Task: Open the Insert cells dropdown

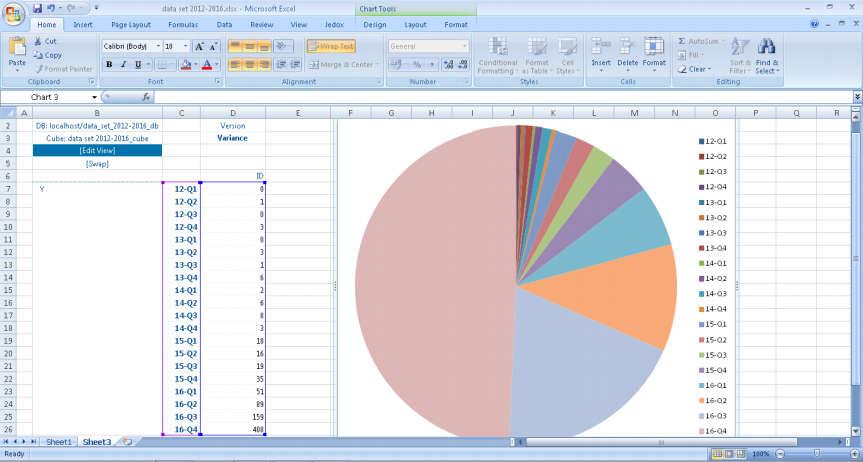Action: point(601,70)
